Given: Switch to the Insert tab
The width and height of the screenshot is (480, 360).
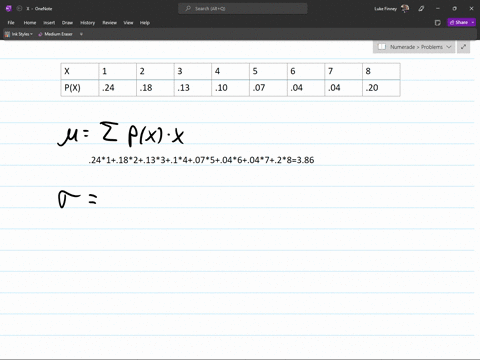Looking at the screenshot, I should point(49,23).
